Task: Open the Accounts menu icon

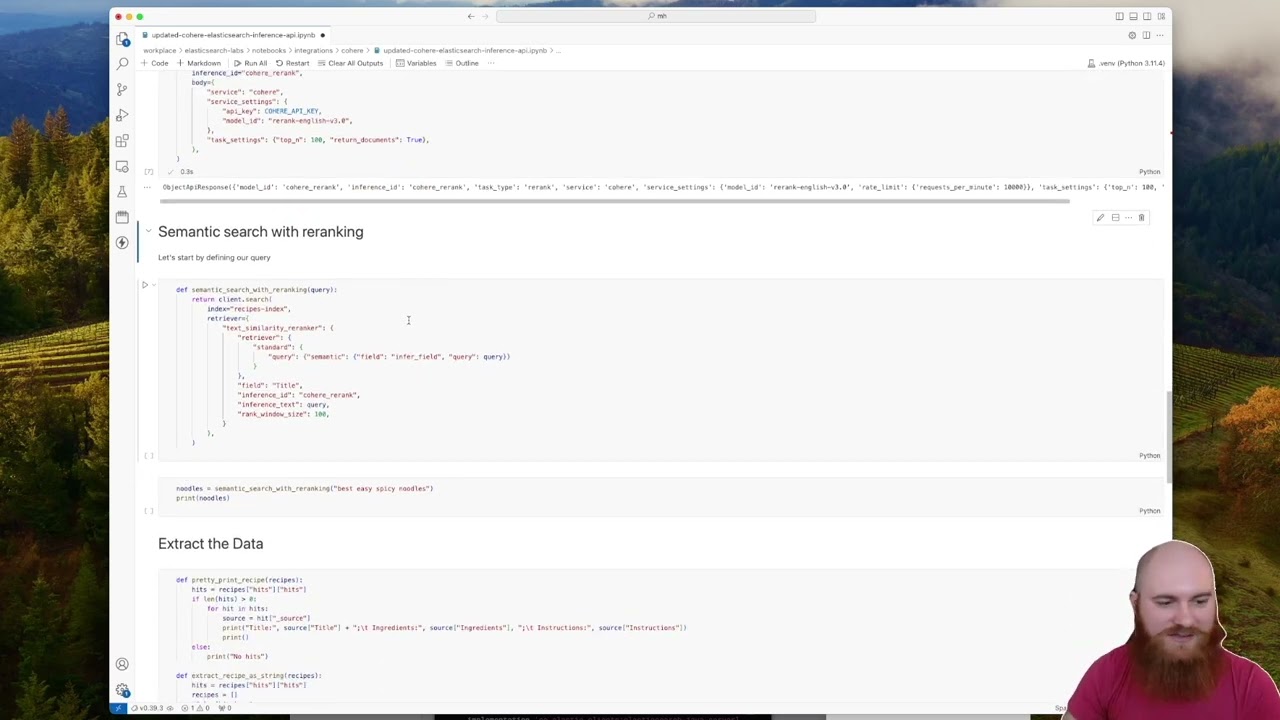Action: pyautogui.click(x=122, y=664)
